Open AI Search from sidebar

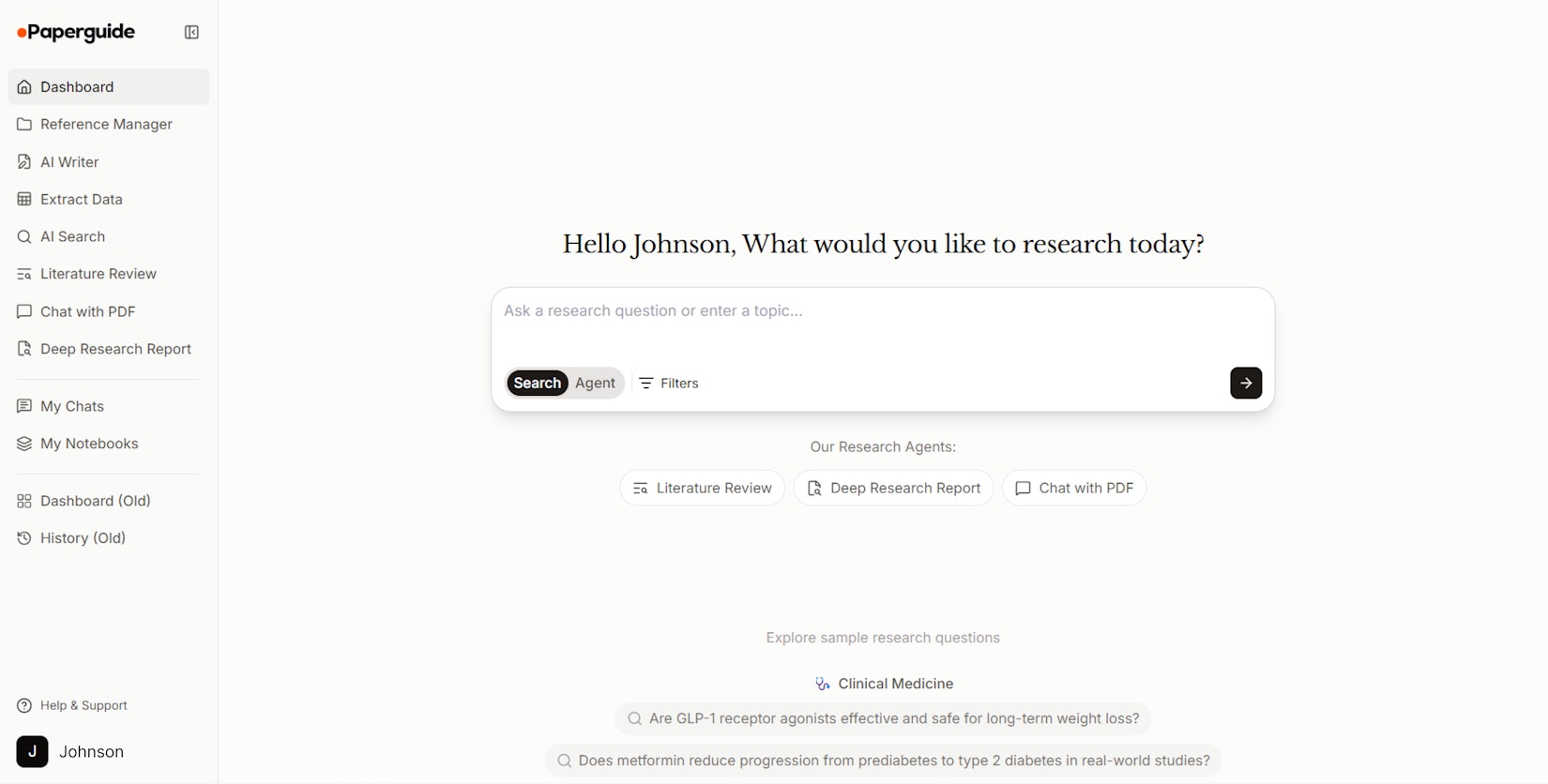pyautogui.click(x=72, y=237)
